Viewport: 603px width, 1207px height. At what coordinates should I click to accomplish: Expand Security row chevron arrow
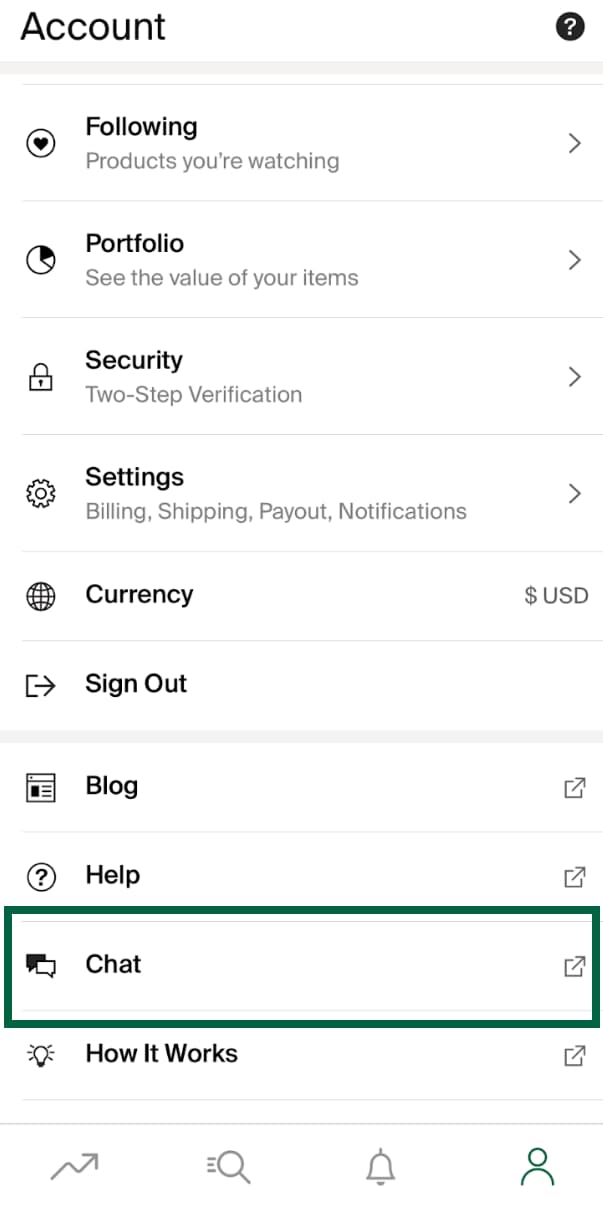coord(574,377)
